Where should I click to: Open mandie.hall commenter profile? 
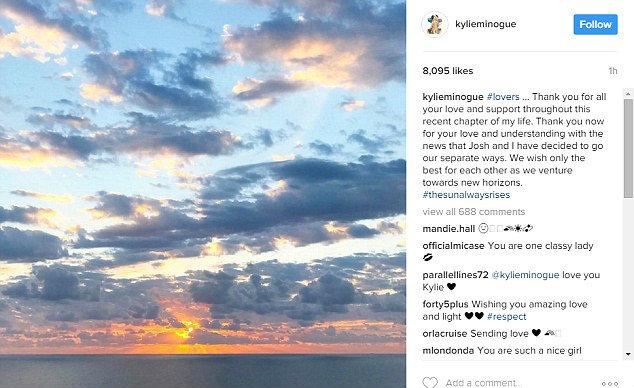click(448, 229)
